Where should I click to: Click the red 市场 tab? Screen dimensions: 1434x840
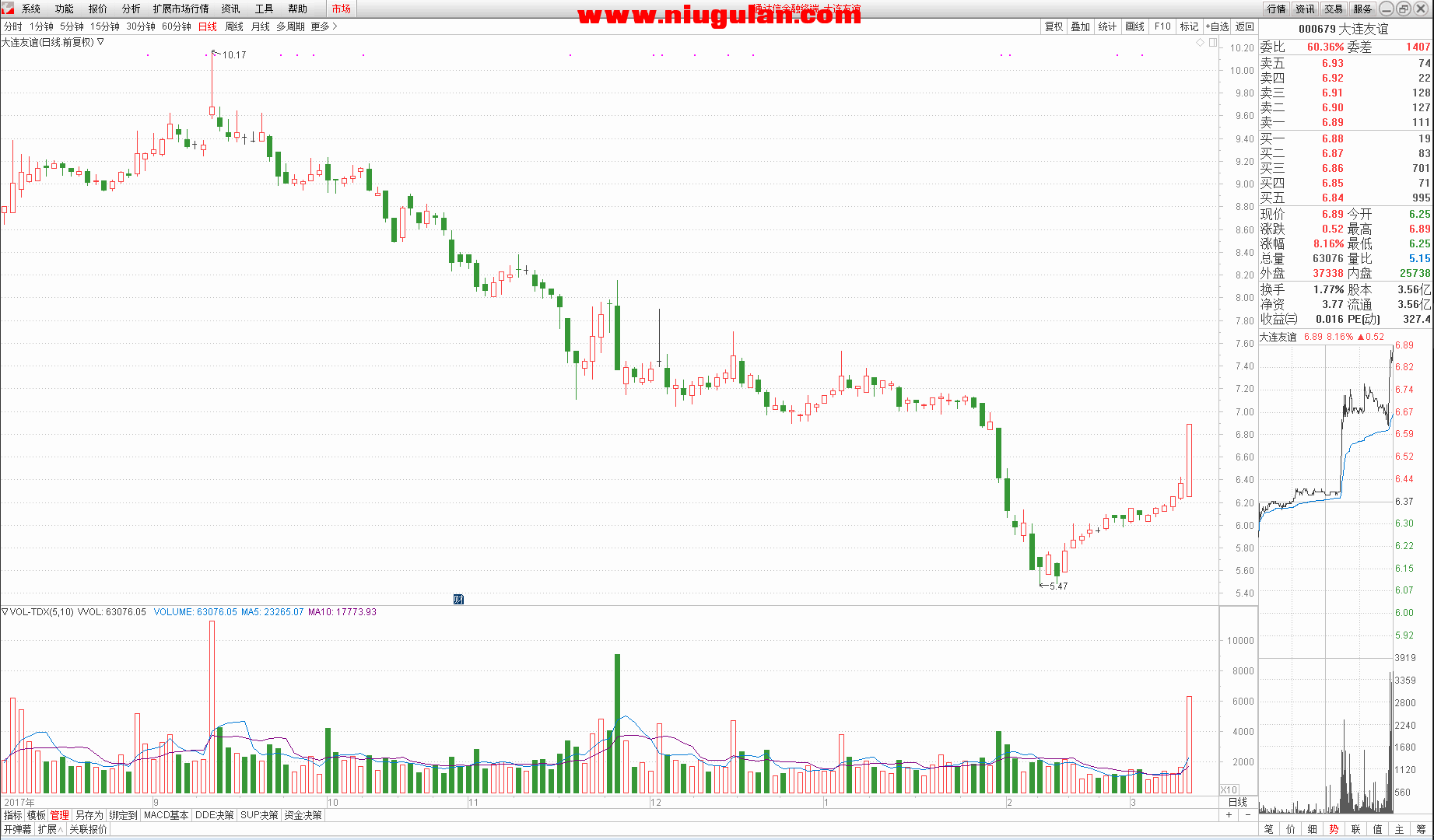pos(341,9)
